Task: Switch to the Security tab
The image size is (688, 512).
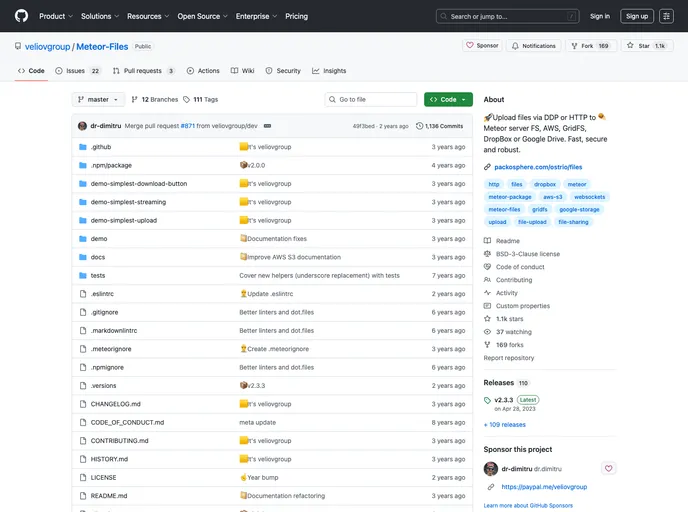Action: click(x=283, y=71)
